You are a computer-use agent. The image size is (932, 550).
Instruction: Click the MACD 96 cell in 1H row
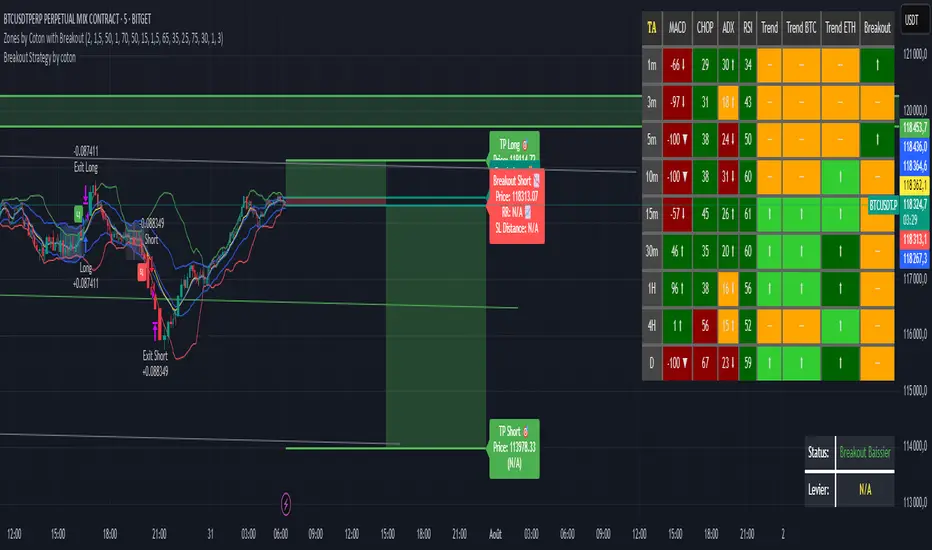[677, 288]
